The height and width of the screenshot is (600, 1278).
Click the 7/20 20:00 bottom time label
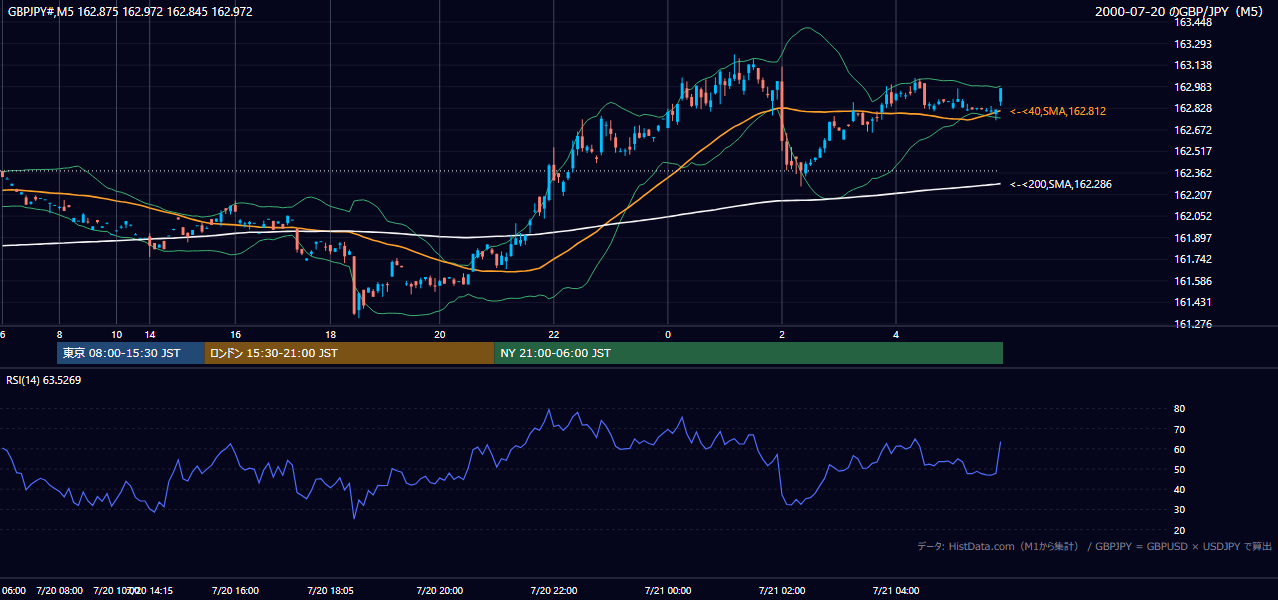439,590
